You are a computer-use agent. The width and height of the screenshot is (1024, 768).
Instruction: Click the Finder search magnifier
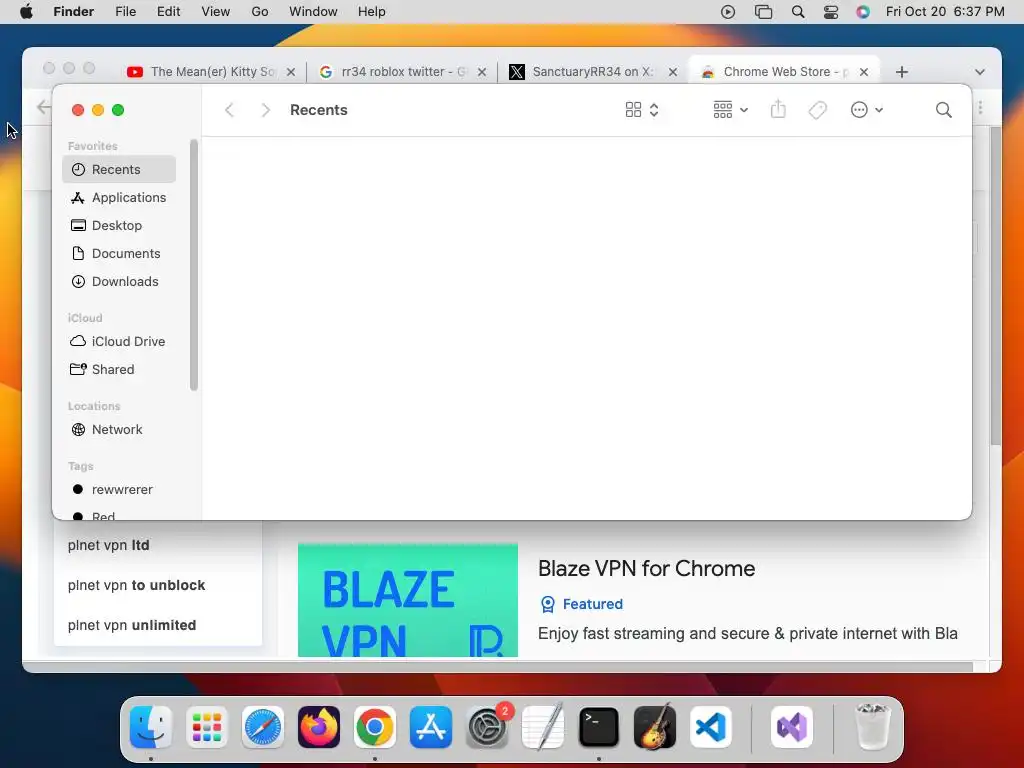click(x=943, y=110)
